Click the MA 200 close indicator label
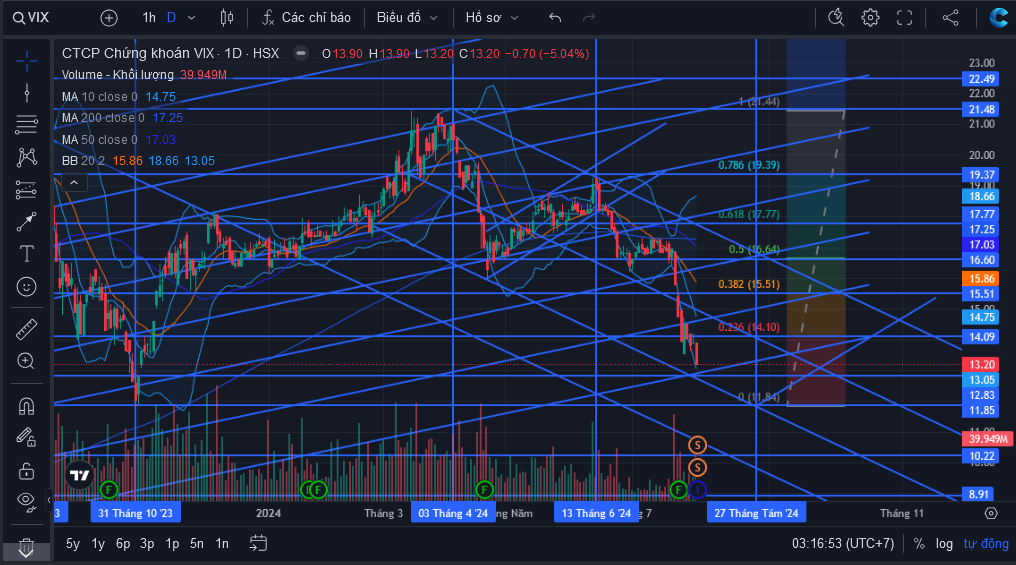The width and height of the screenshot is (1016, 565). pyautogui.click(x=103, y=118)
